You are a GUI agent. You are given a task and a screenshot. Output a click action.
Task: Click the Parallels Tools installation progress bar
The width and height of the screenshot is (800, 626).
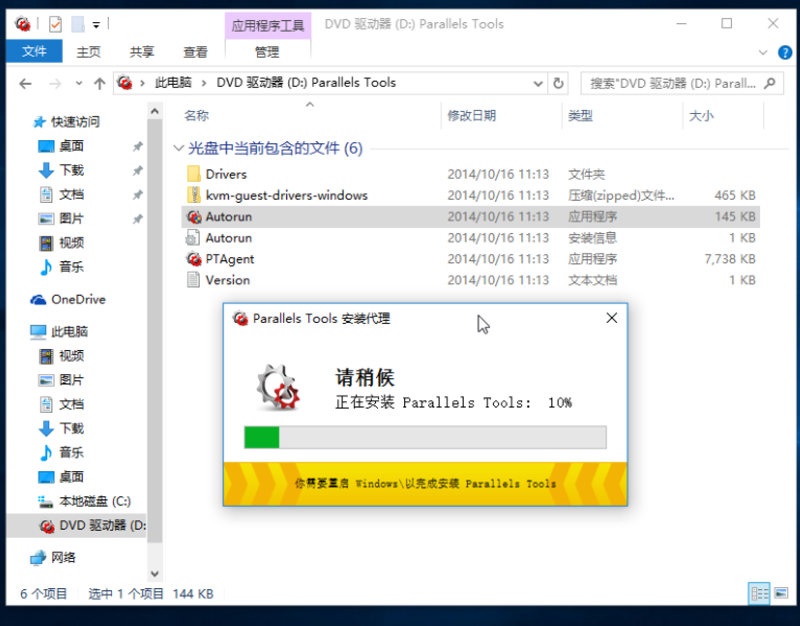click(x=426, y=437)
